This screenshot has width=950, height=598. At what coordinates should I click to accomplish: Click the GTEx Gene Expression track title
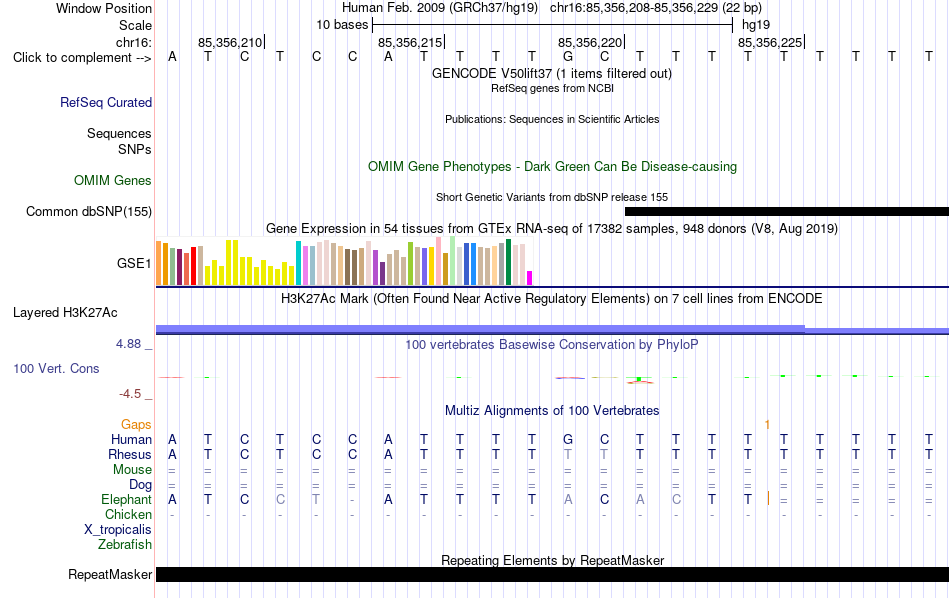click(x=552, y=229)
